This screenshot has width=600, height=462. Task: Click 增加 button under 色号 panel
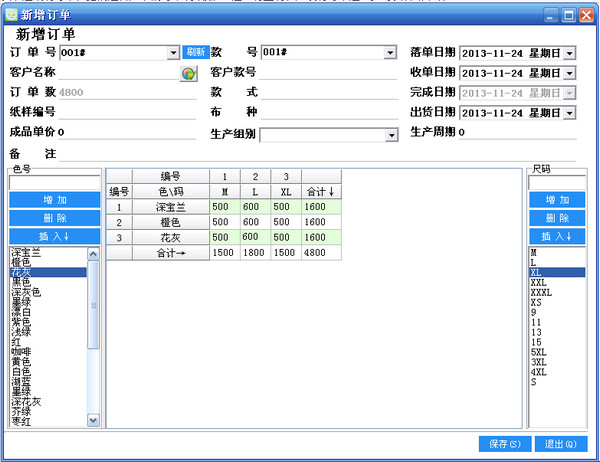tap(55, 200)
